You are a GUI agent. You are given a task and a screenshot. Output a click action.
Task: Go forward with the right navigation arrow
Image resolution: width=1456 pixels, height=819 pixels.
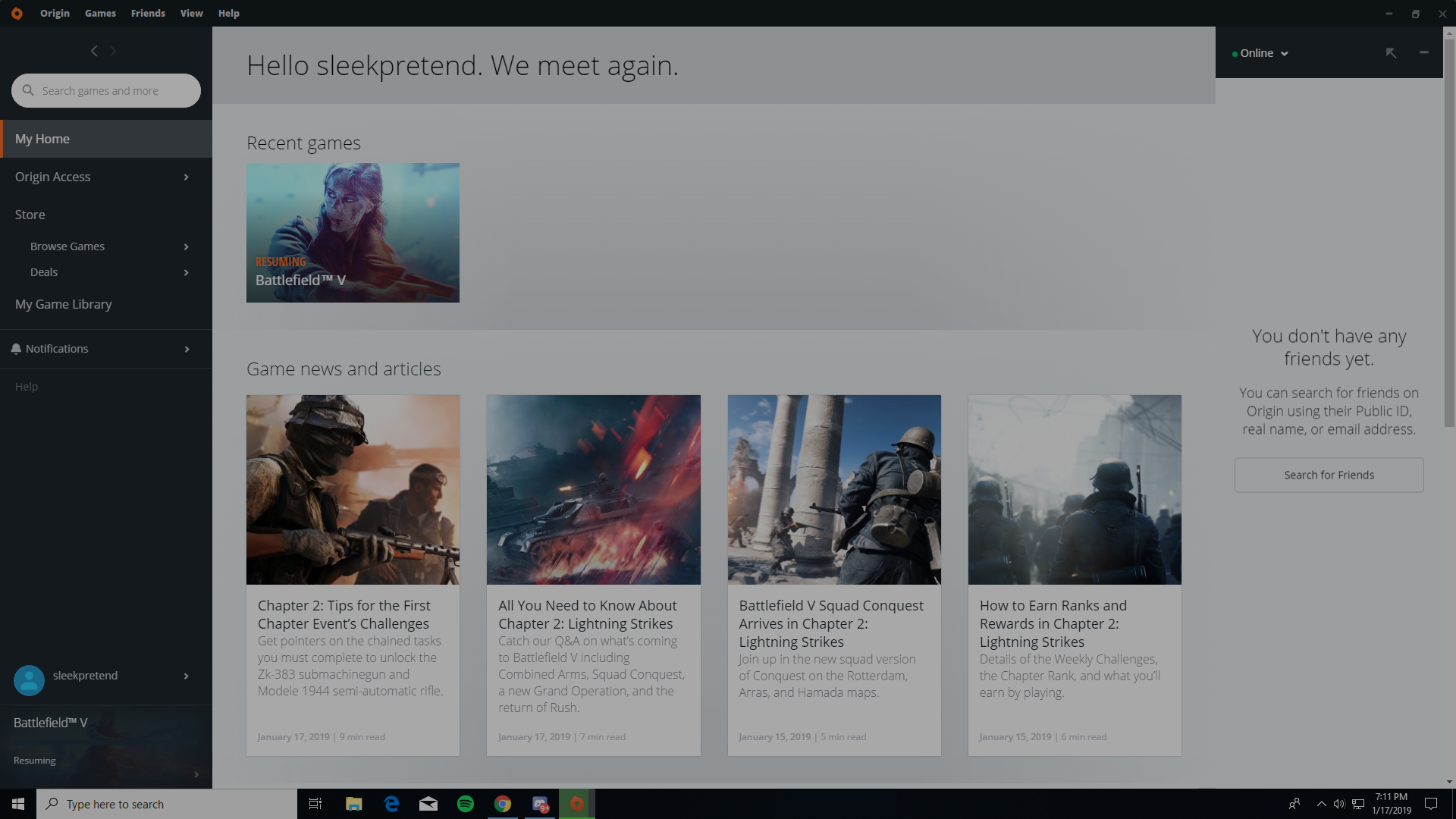point(113,51)
